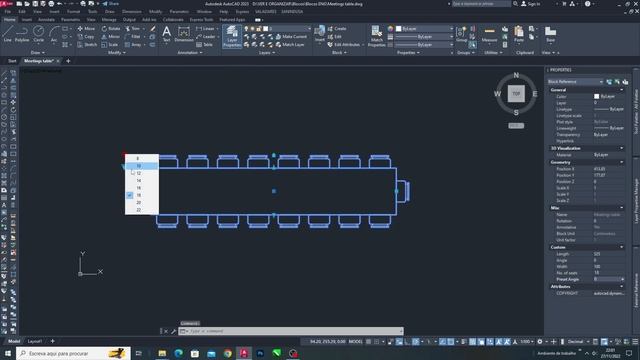Image resolution: width=640 pixels, height=360 pixels.
Task: Select the Circle tool
Action: 38,33
